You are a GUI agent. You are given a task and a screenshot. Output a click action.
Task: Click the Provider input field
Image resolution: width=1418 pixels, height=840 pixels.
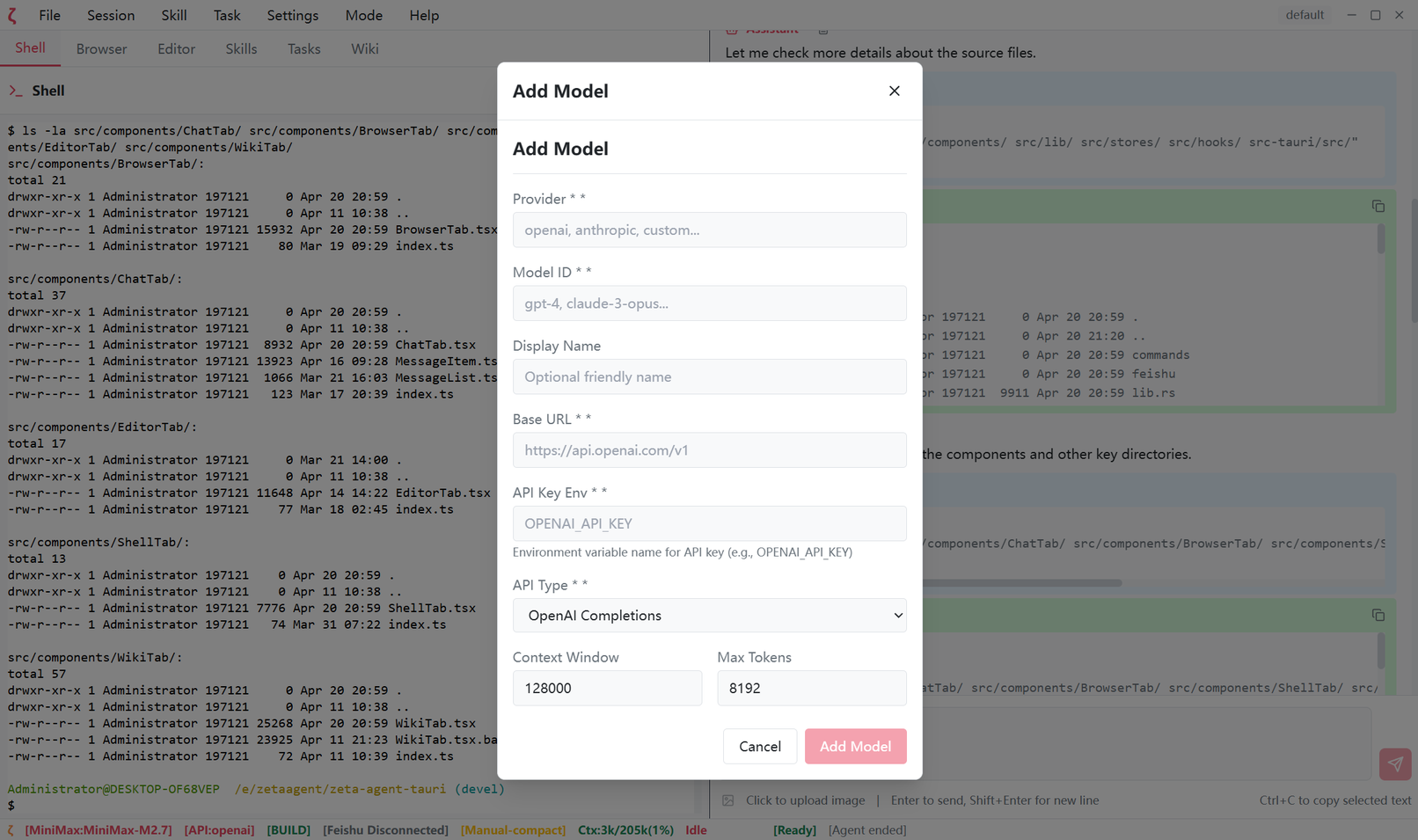tap(709, 230)
